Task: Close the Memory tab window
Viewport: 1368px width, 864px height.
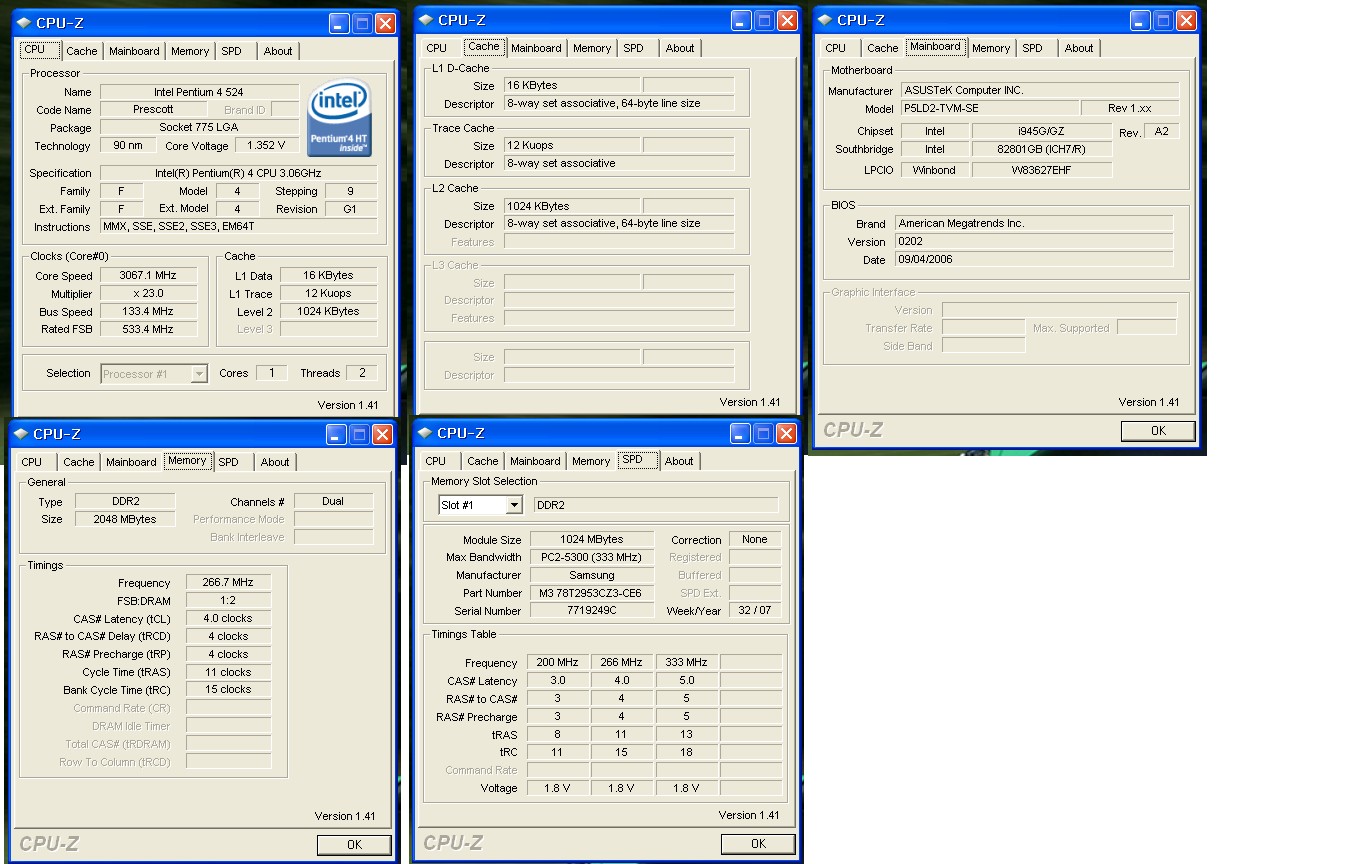Action: tap(383, 434)
